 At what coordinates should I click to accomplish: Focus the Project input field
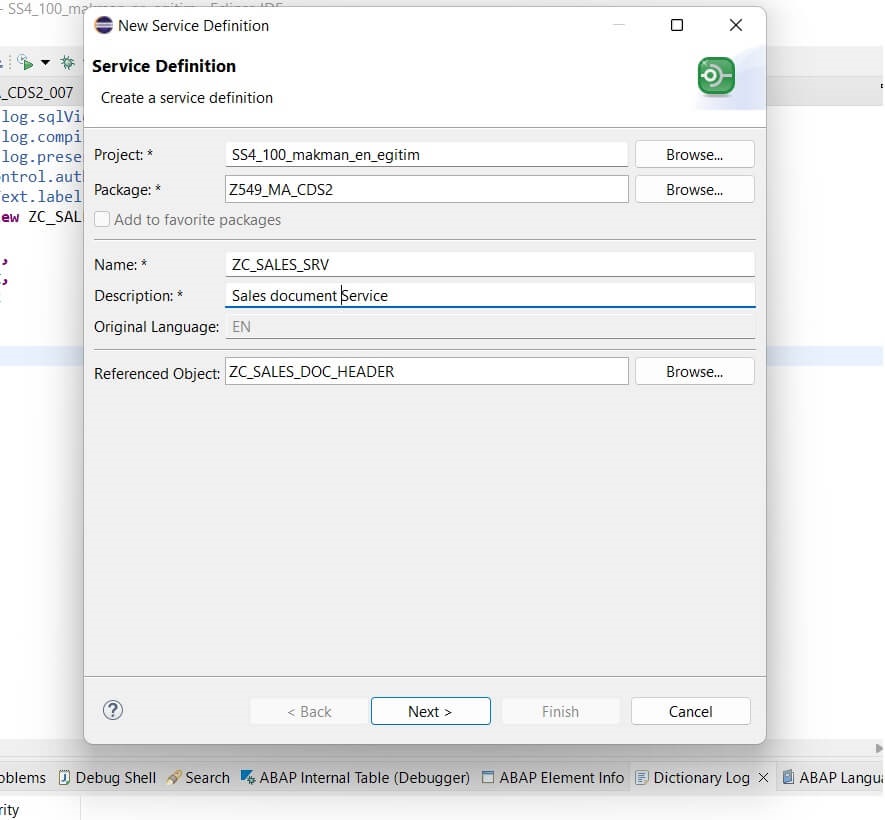[426, 155]
